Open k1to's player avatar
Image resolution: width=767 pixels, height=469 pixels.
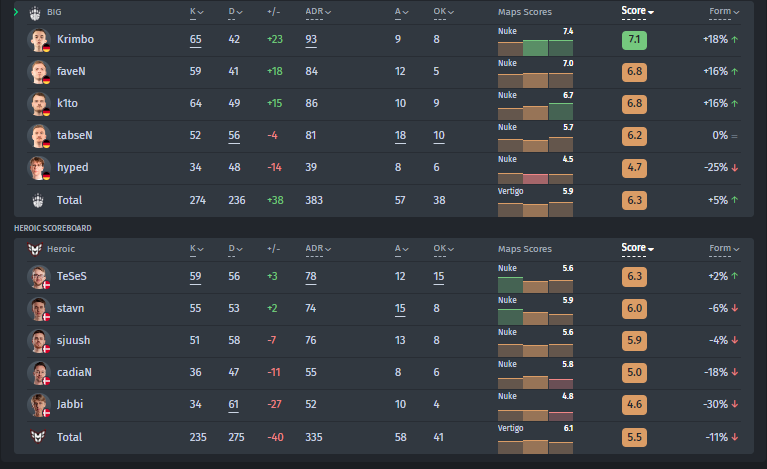[39, 104]
